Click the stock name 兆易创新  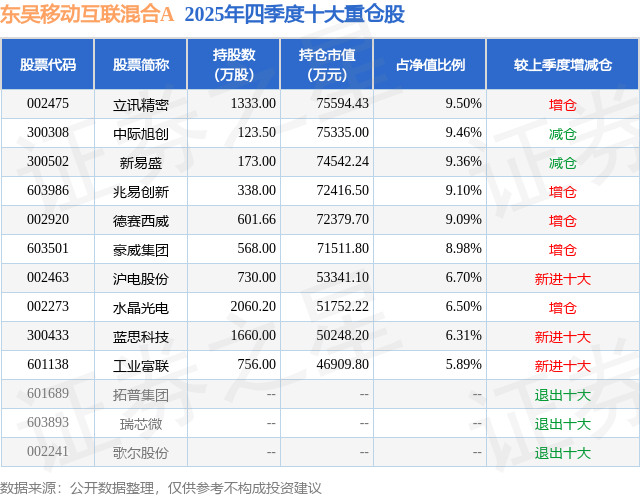pyautogui.click(x=140, y=191)
